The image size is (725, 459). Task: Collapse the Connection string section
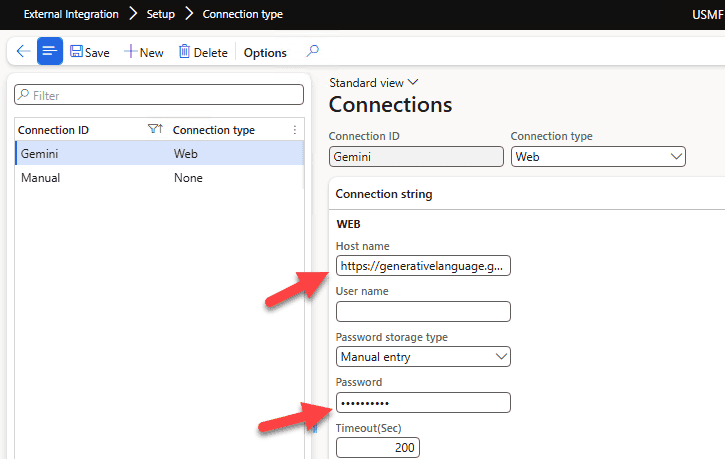click(384, 194)
